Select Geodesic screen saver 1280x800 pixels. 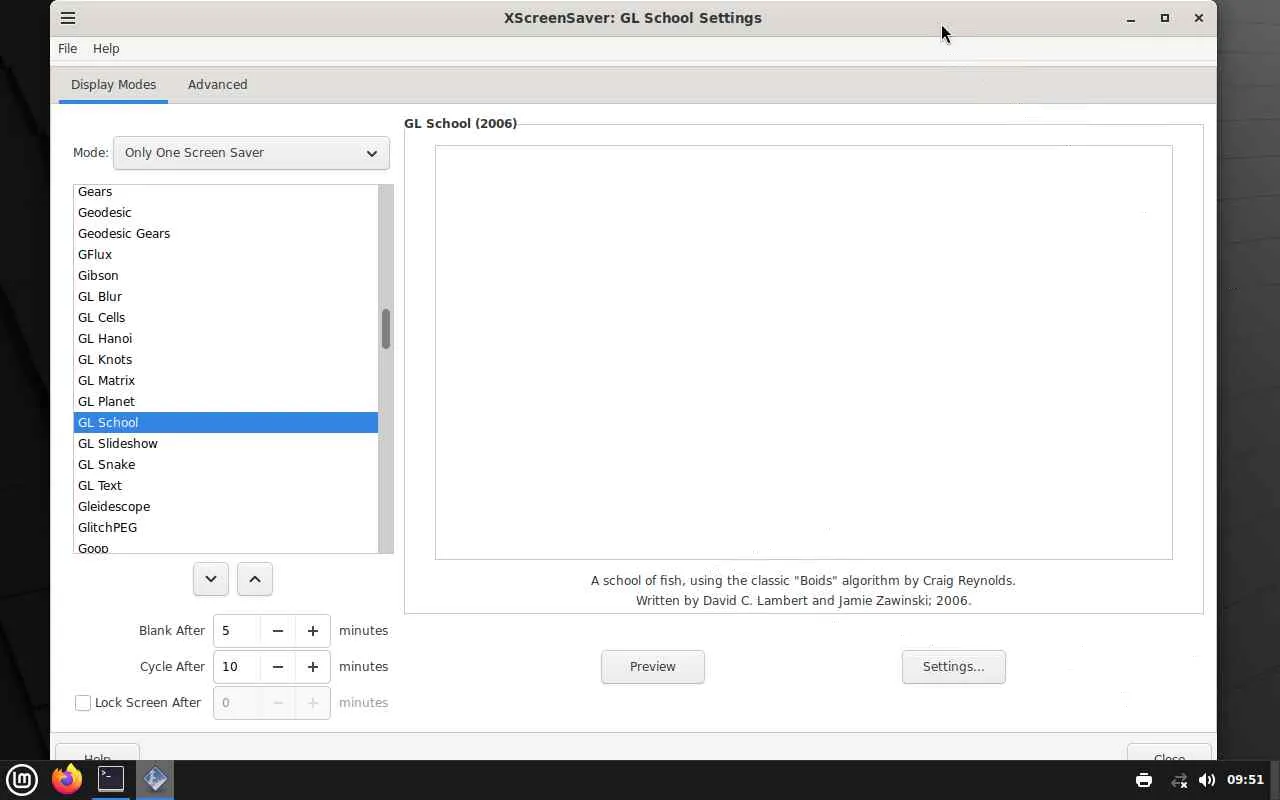pyautogui.click(x=226, y=213)
